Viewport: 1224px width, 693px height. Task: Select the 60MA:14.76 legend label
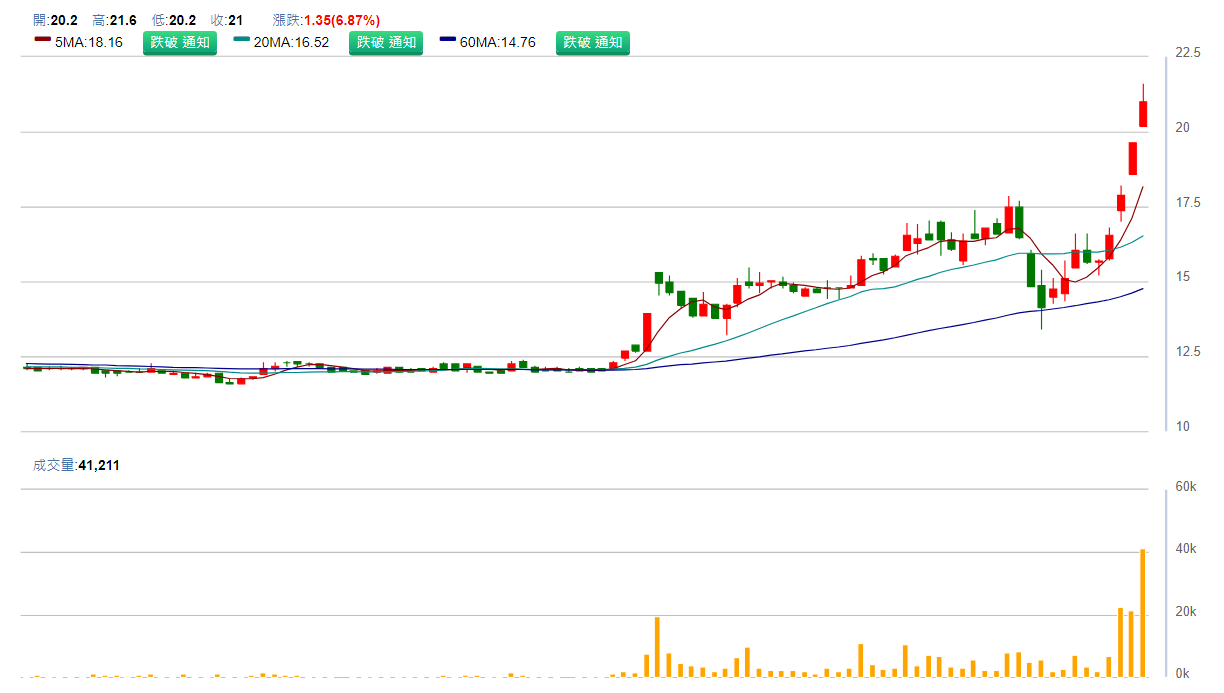pos(498,42)
